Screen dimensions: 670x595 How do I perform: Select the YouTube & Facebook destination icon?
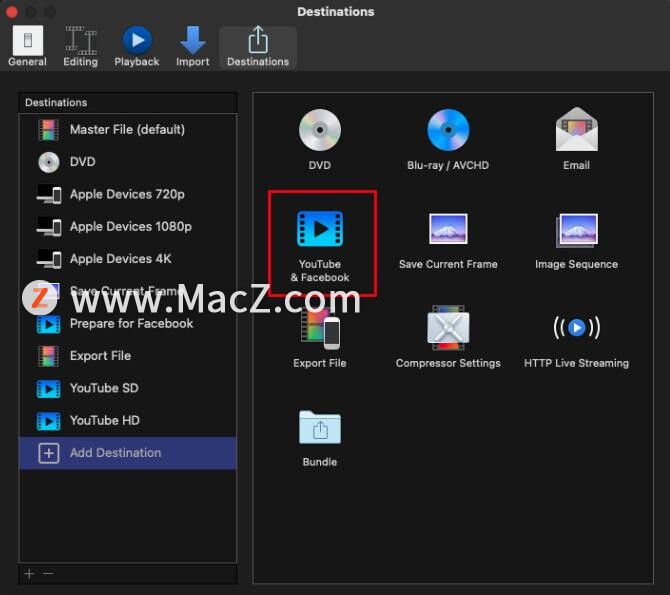click(320, 229)
